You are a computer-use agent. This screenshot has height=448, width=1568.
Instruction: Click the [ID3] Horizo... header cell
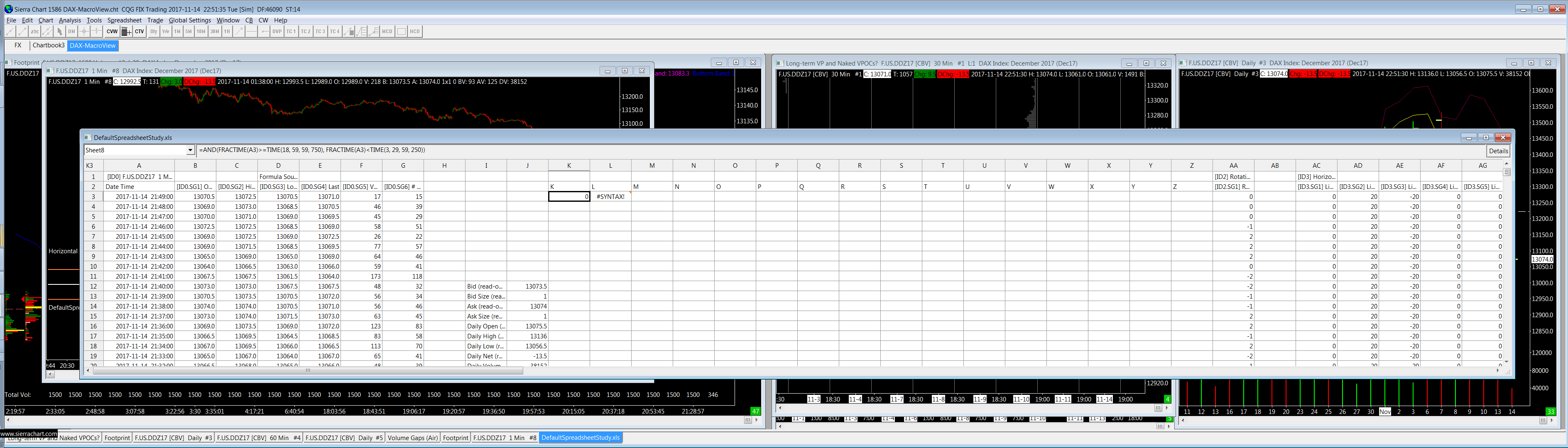(x=1317, y=176)
